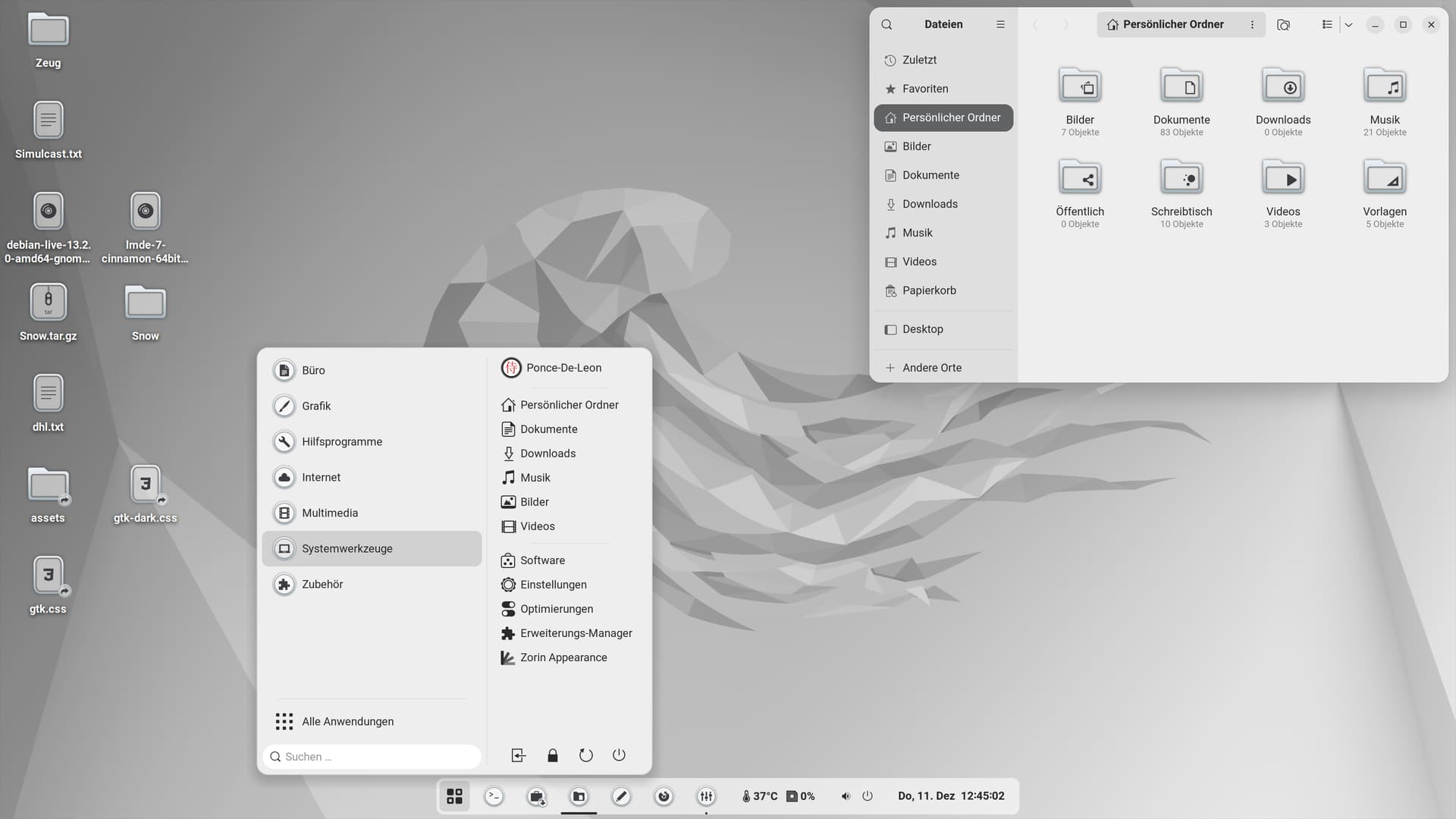The width and height of the screenshot is (1456, 819).
Task: Open Papierkorb in the sidebar
Action: click(x=928, y=290)
